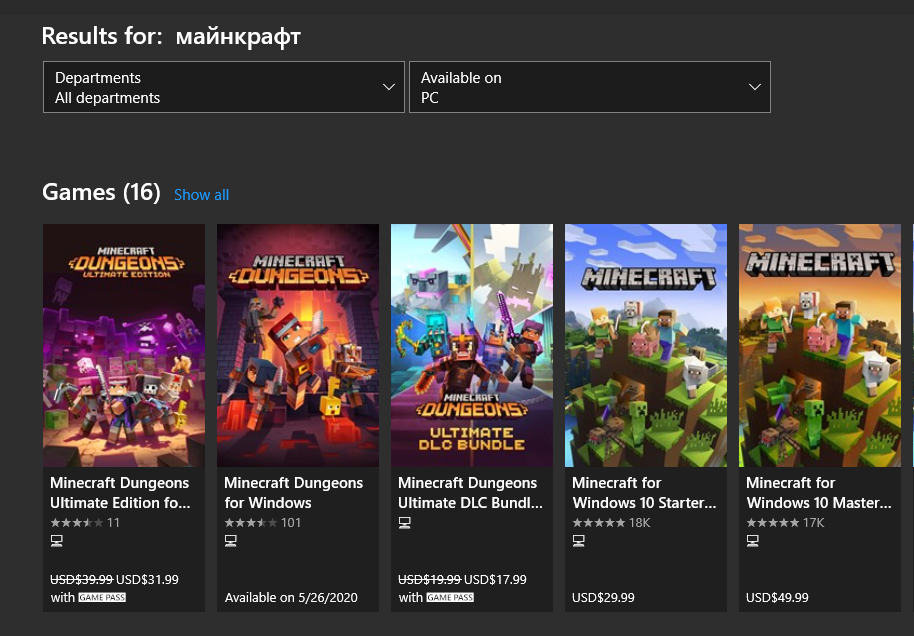914x636 pixels.
Task: Open Minecraft Dungeons Ultimate Edition cover art
Action: pyautogui.click(x=124, y=345)
